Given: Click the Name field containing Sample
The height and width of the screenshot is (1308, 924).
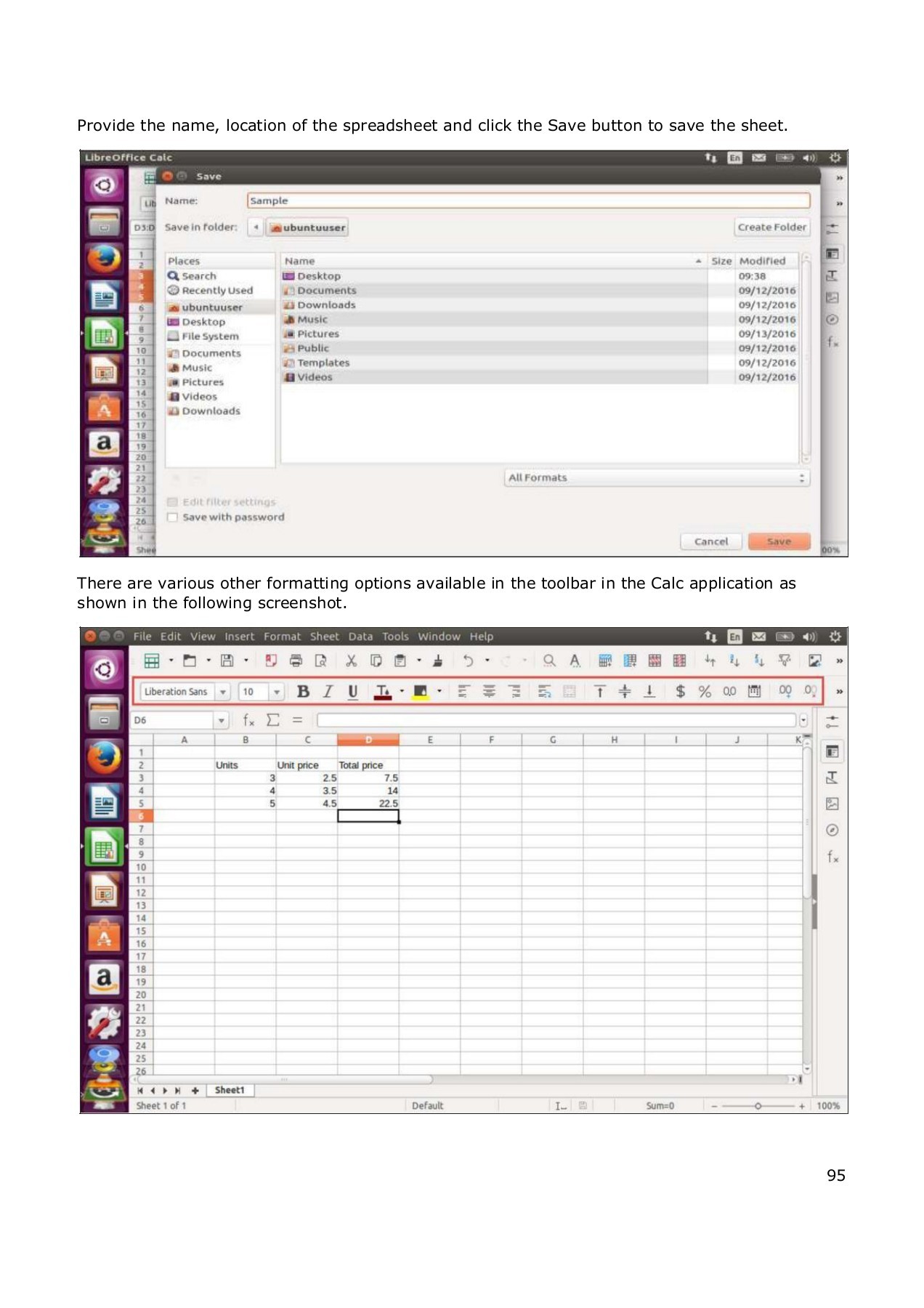Looking at the screenshot, I should (x=528, y=201).
